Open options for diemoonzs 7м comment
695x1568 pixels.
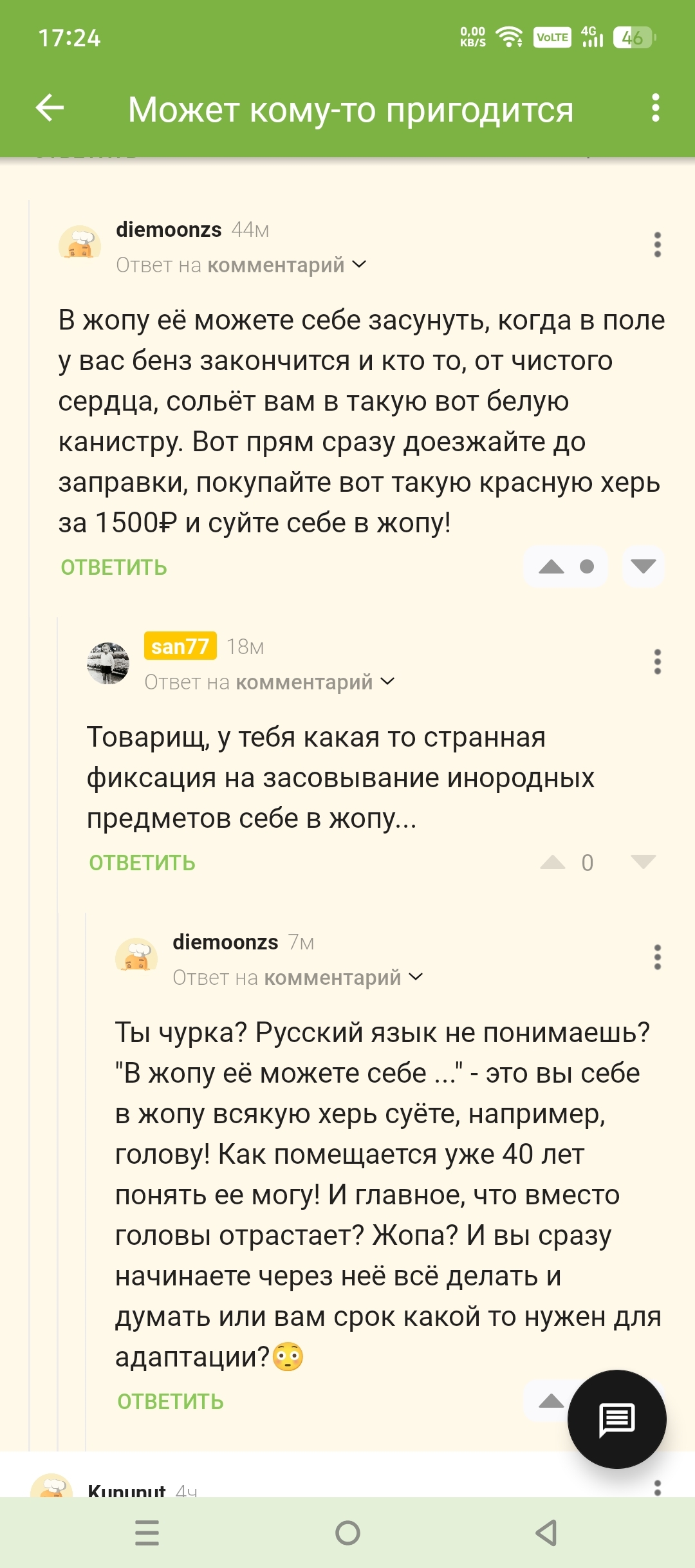click(657, 957)
